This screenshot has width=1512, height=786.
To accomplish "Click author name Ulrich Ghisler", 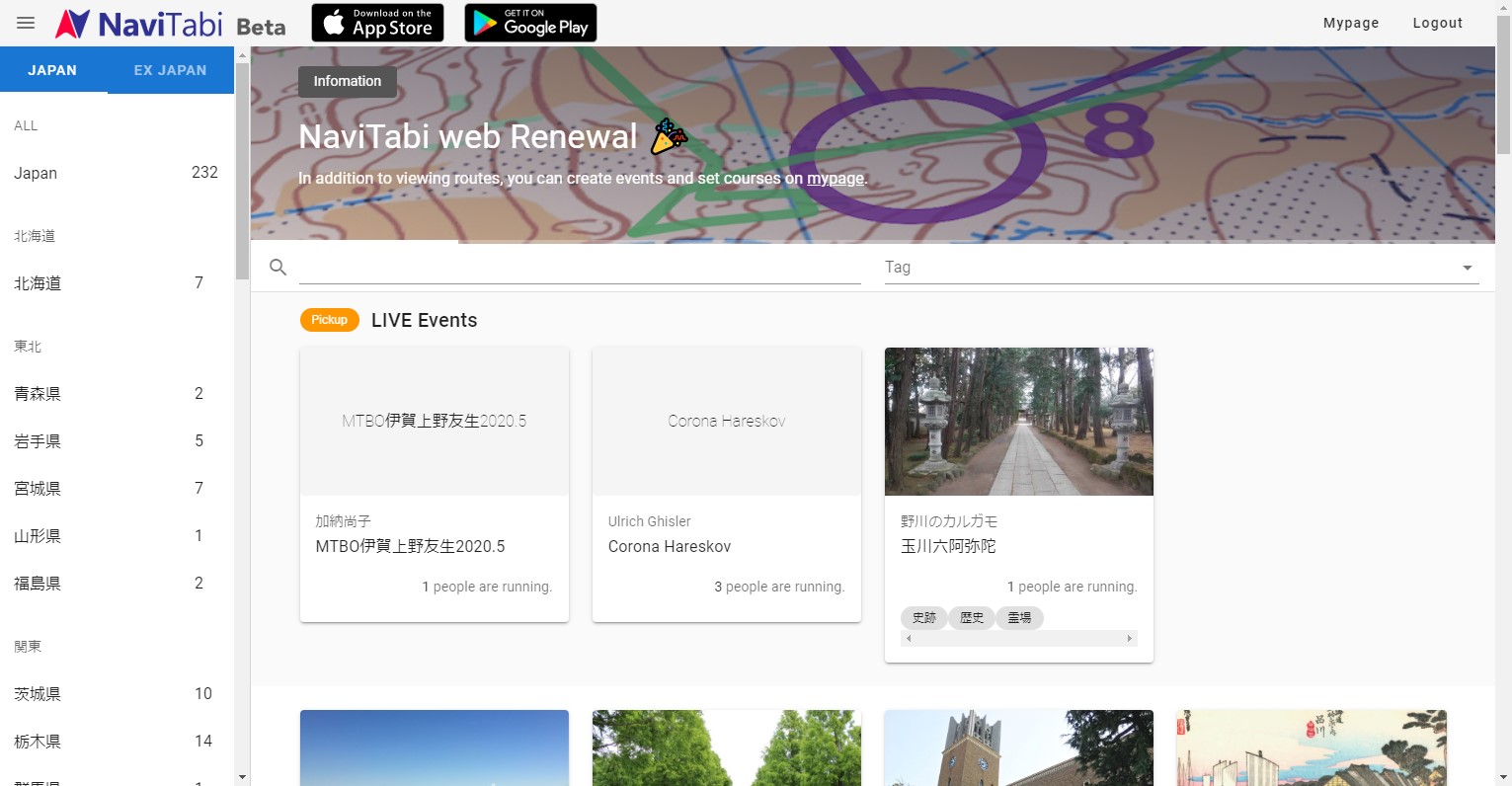I will pyautogui.click(x=649, y=521).
